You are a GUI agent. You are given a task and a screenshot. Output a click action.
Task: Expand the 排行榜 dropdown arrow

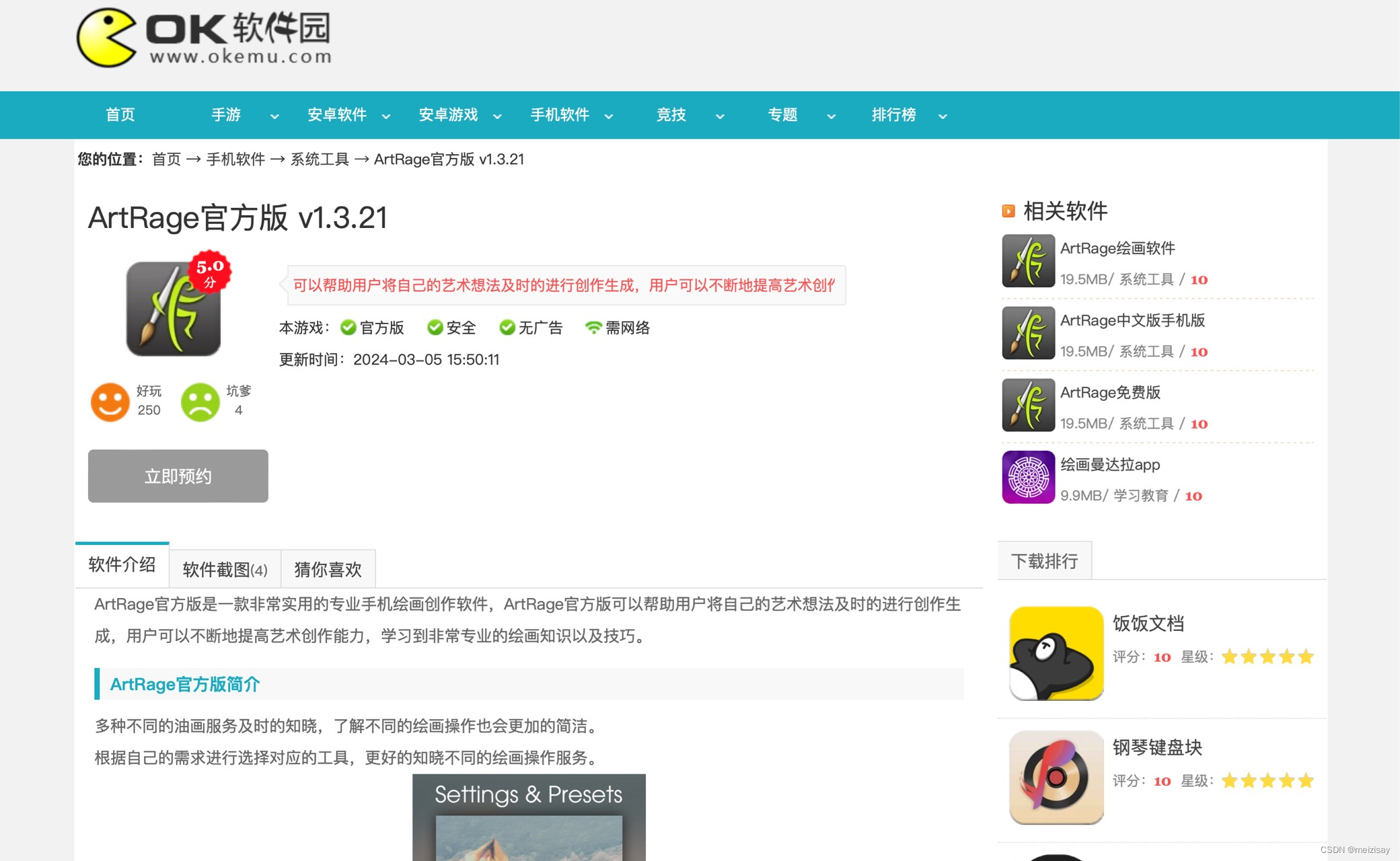tap(943, 116)
